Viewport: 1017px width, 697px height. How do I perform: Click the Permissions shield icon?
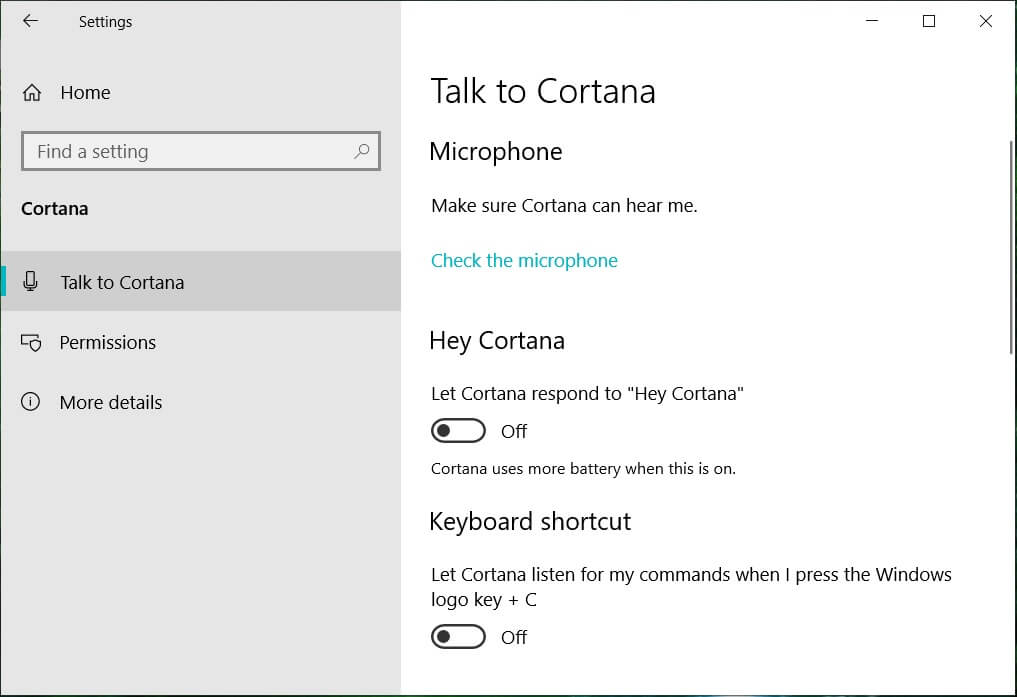point(31,342)
